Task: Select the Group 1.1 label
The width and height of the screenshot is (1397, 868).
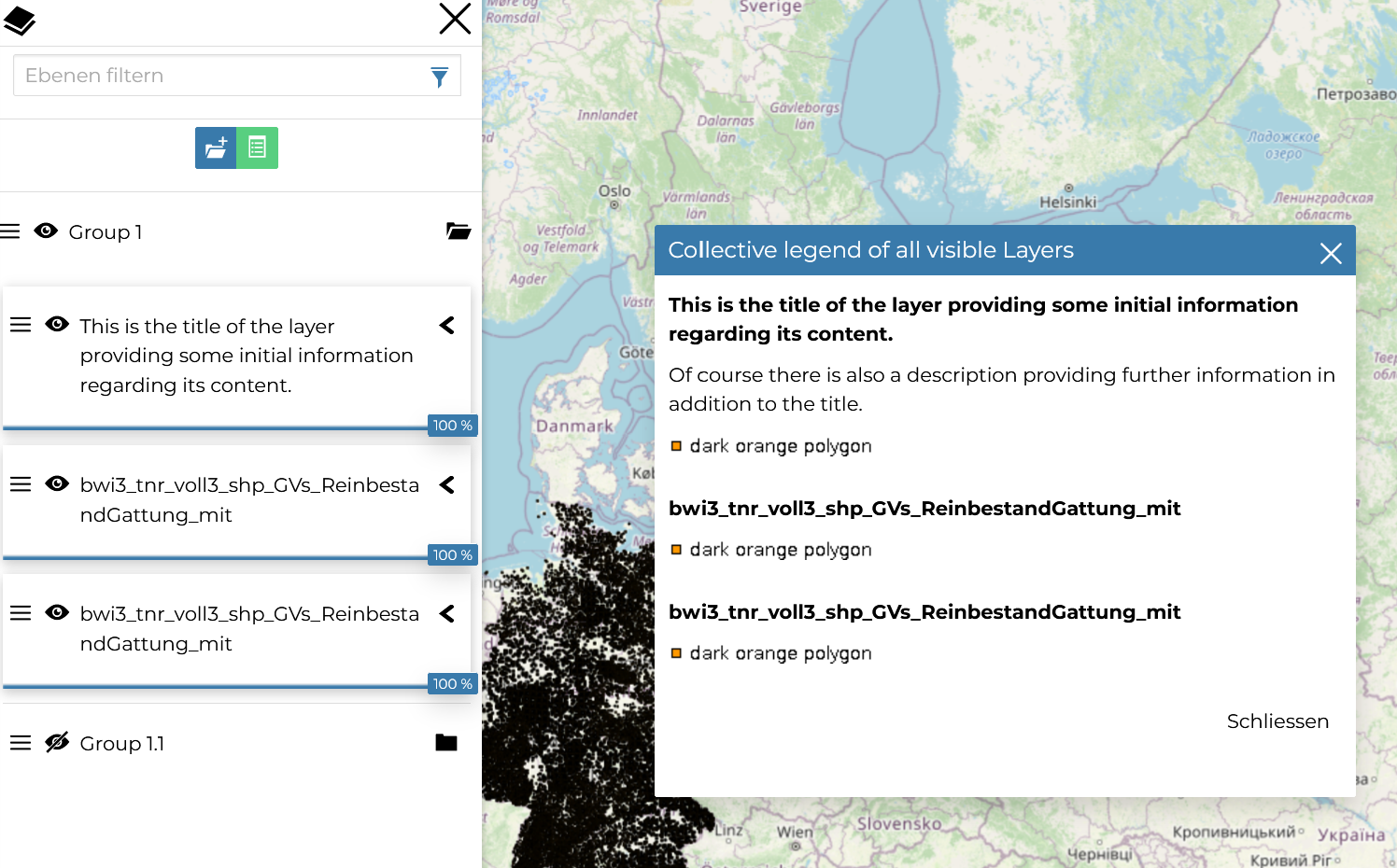Action: [x=122, y=744]
